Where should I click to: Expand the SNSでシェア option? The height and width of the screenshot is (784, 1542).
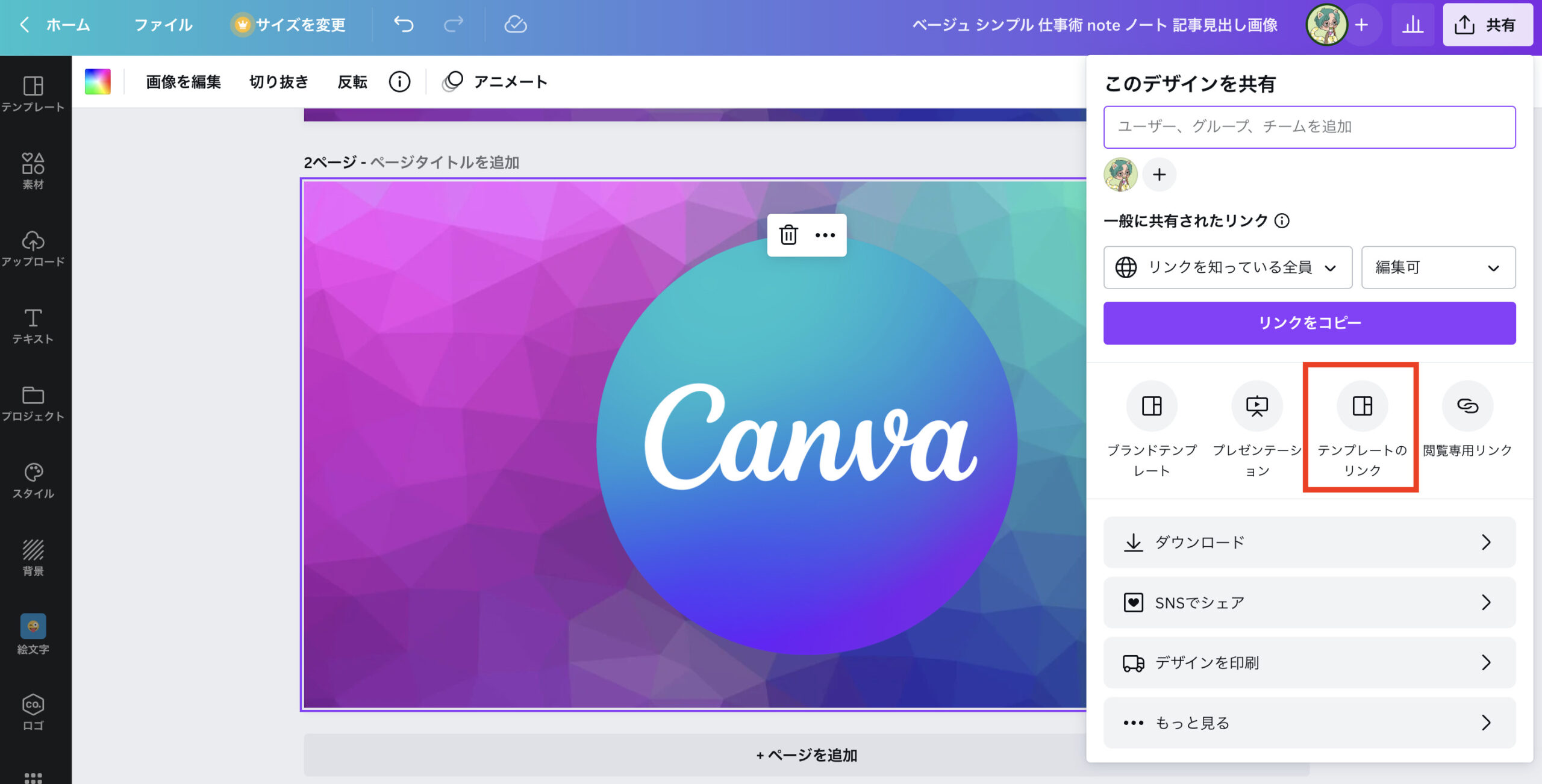1309,602
